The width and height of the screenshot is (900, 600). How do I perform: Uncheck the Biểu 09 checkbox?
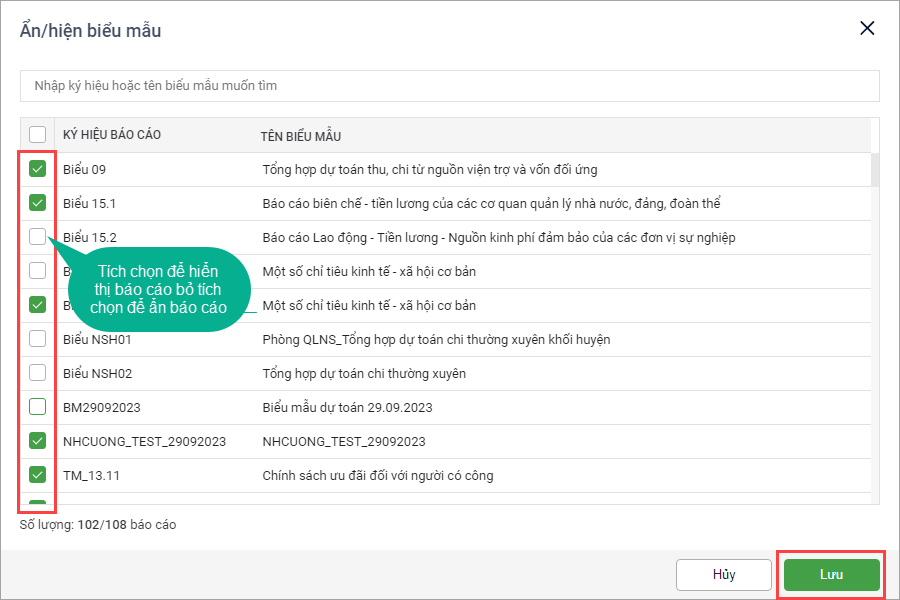(x=37, y=169)
